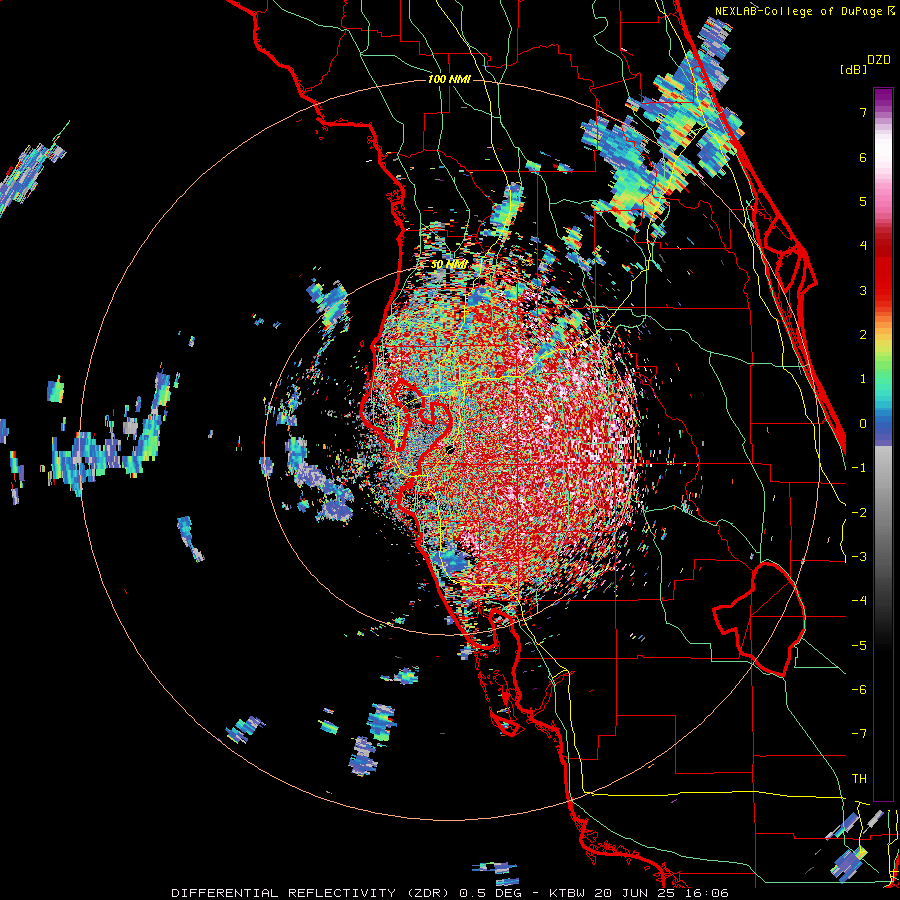Click the -1 value on color scale
900x900 pixels.
pyautogui.click(x=859, y=468)
